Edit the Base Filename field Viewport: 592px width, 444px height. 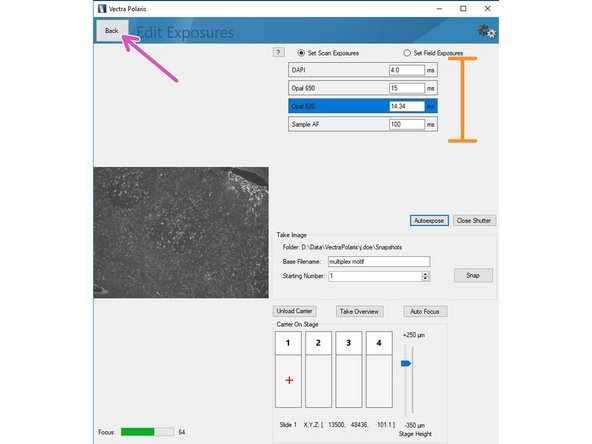click(379, 261)
